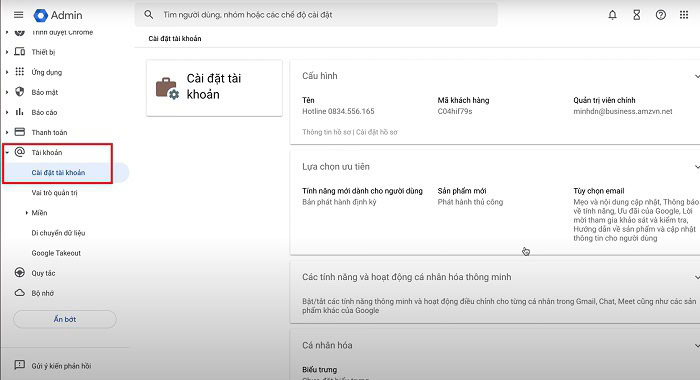Click the search users and settings field

coord(316,15)
